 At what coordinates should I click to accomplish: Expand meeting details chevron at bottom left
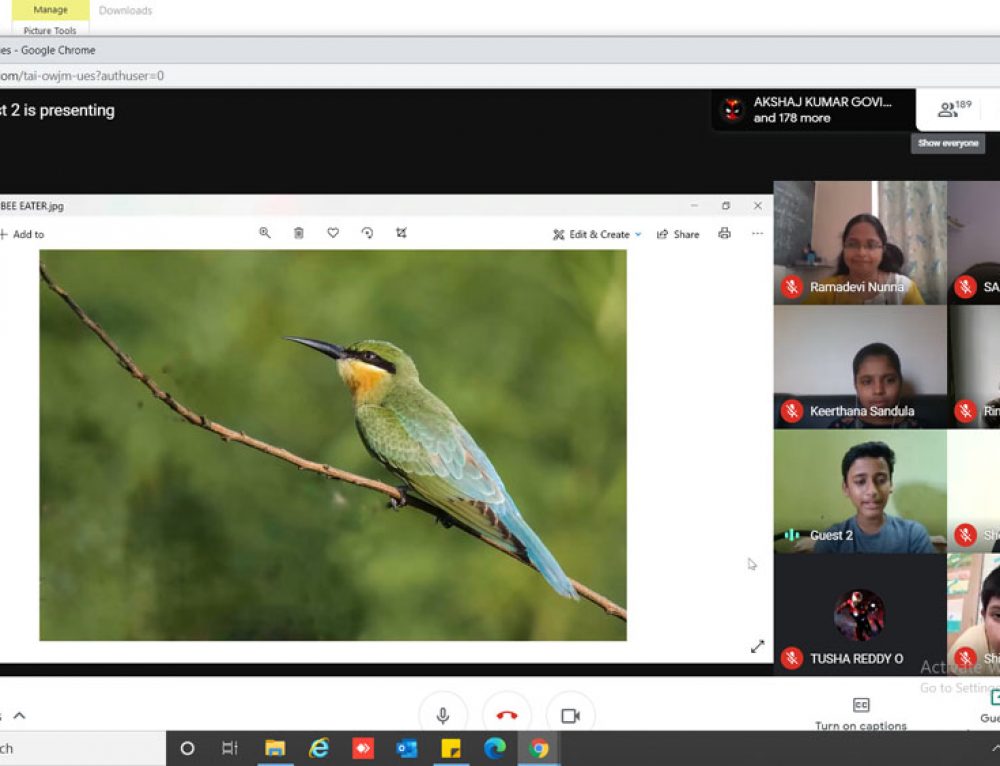tap(19, 716)
